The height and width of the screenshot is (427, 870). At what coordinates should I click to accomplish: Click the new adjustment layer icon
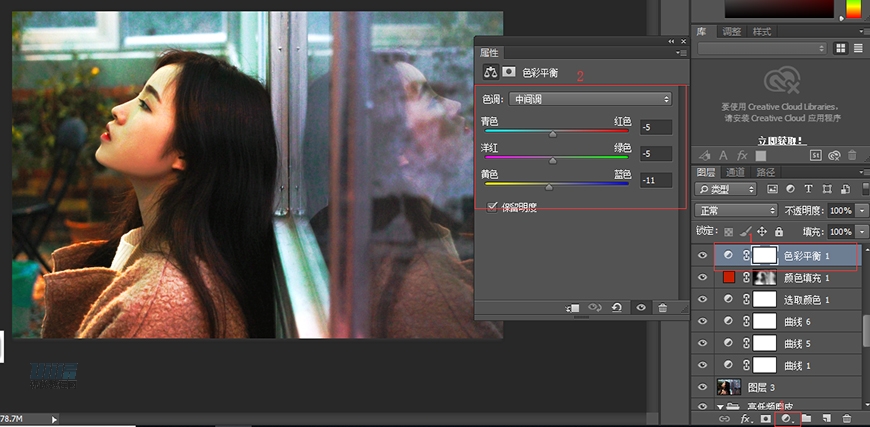coord(786,418)
